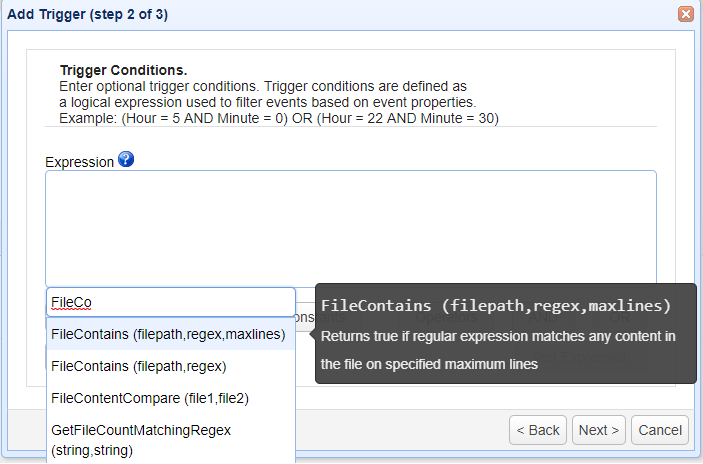The height and width of the screenshot is (464, 703).
Task: Pick FileContentCompare (file1,file2) from the list
Action: coord(149,398)
